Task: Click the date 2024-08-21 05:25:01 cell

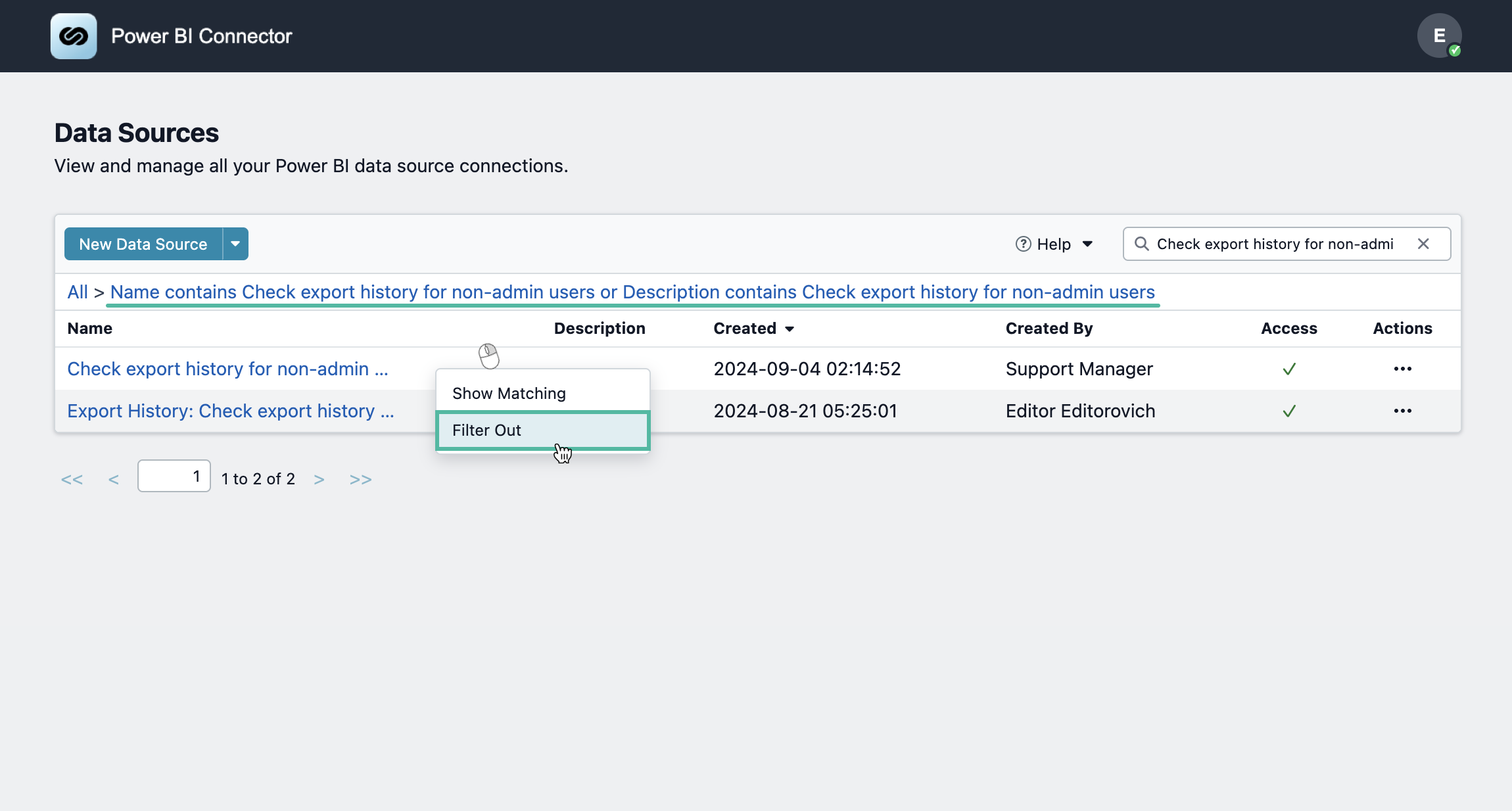Action: pos(805,411)
